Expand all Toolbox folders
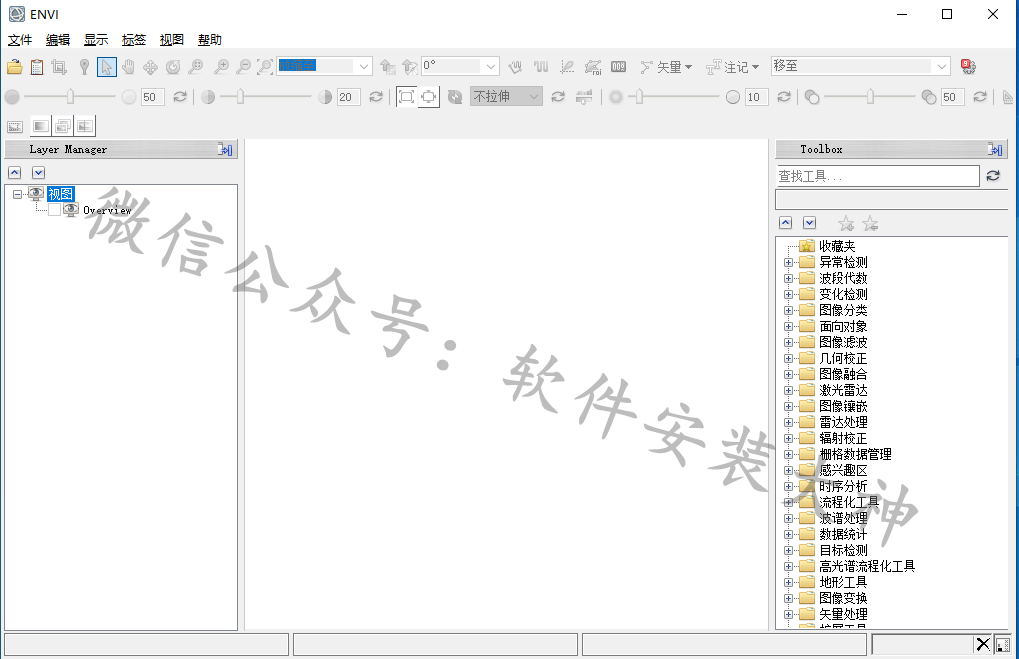Image resolution: width=1019 pixels, height=659 pixels. tap(809, 223)
